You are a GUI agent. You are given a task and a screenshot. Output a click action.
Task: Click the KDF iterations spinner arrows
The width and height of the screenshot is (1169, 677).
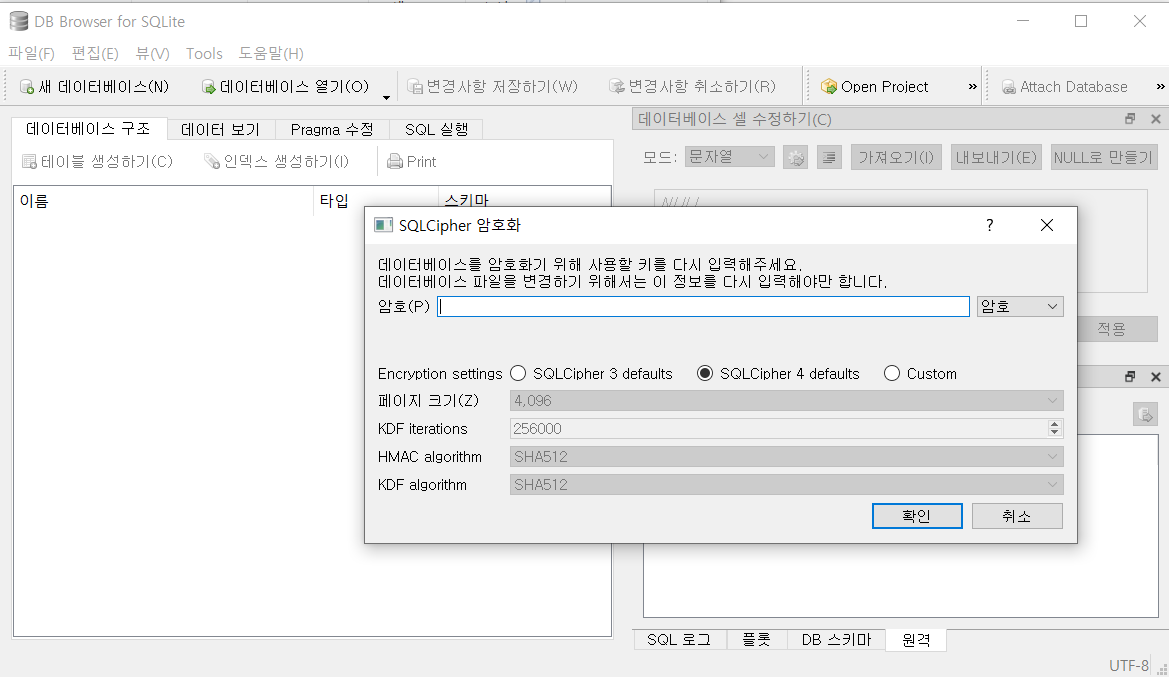(1054, 428)
